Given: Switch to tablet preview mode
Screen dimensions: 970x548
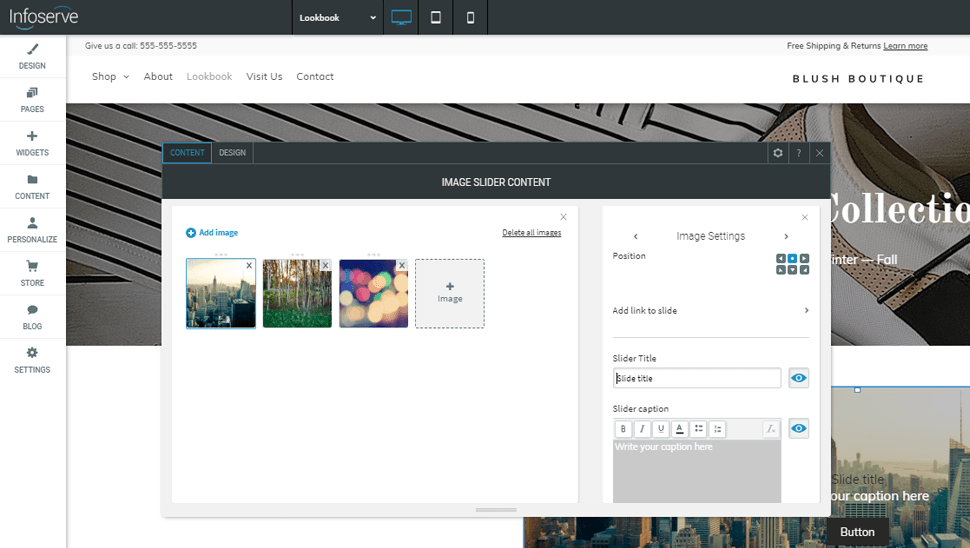Looking at the screenshot, I should pos(436,17).
